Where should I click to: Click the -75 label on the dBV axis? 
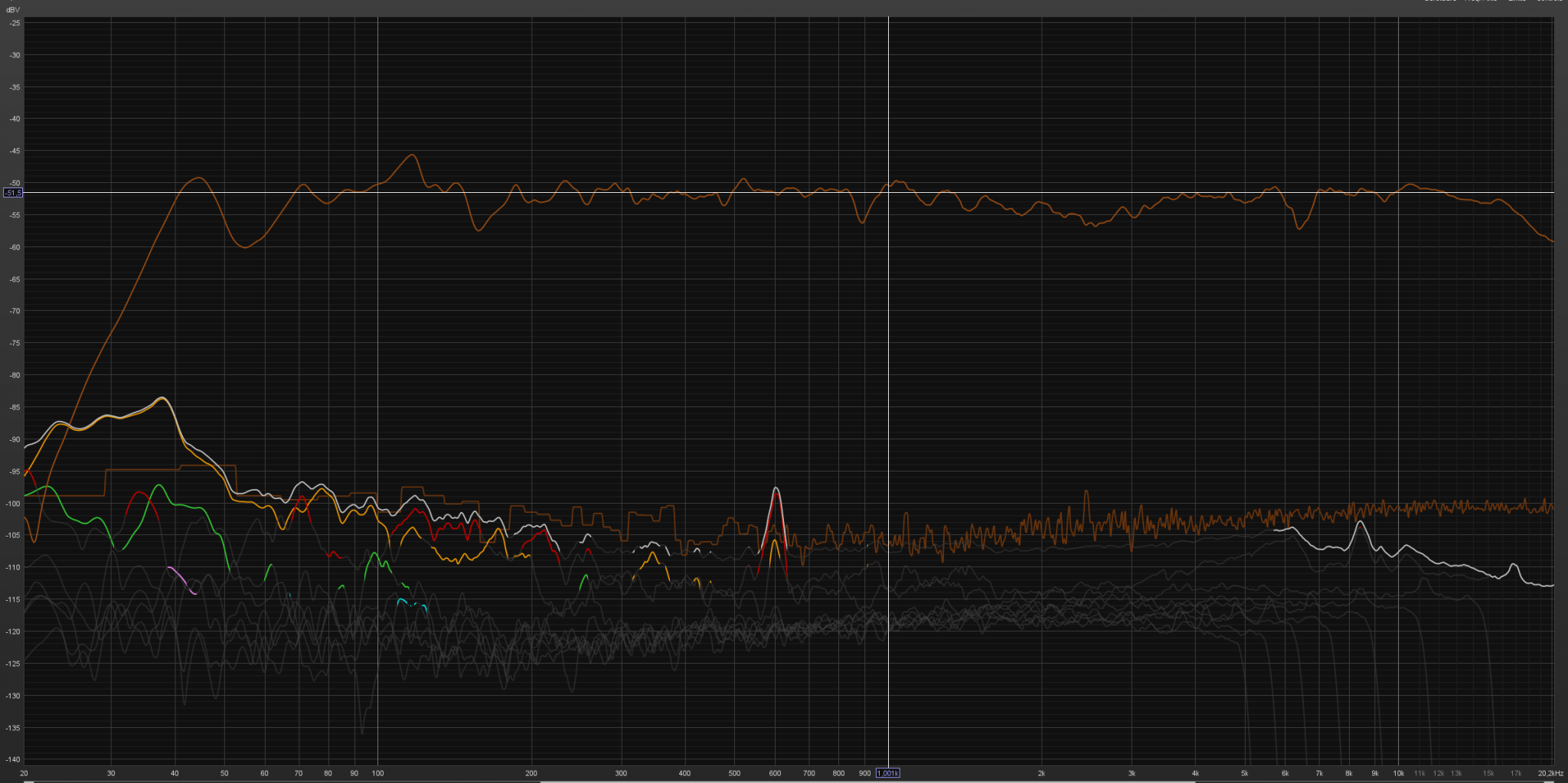[15, 343]
